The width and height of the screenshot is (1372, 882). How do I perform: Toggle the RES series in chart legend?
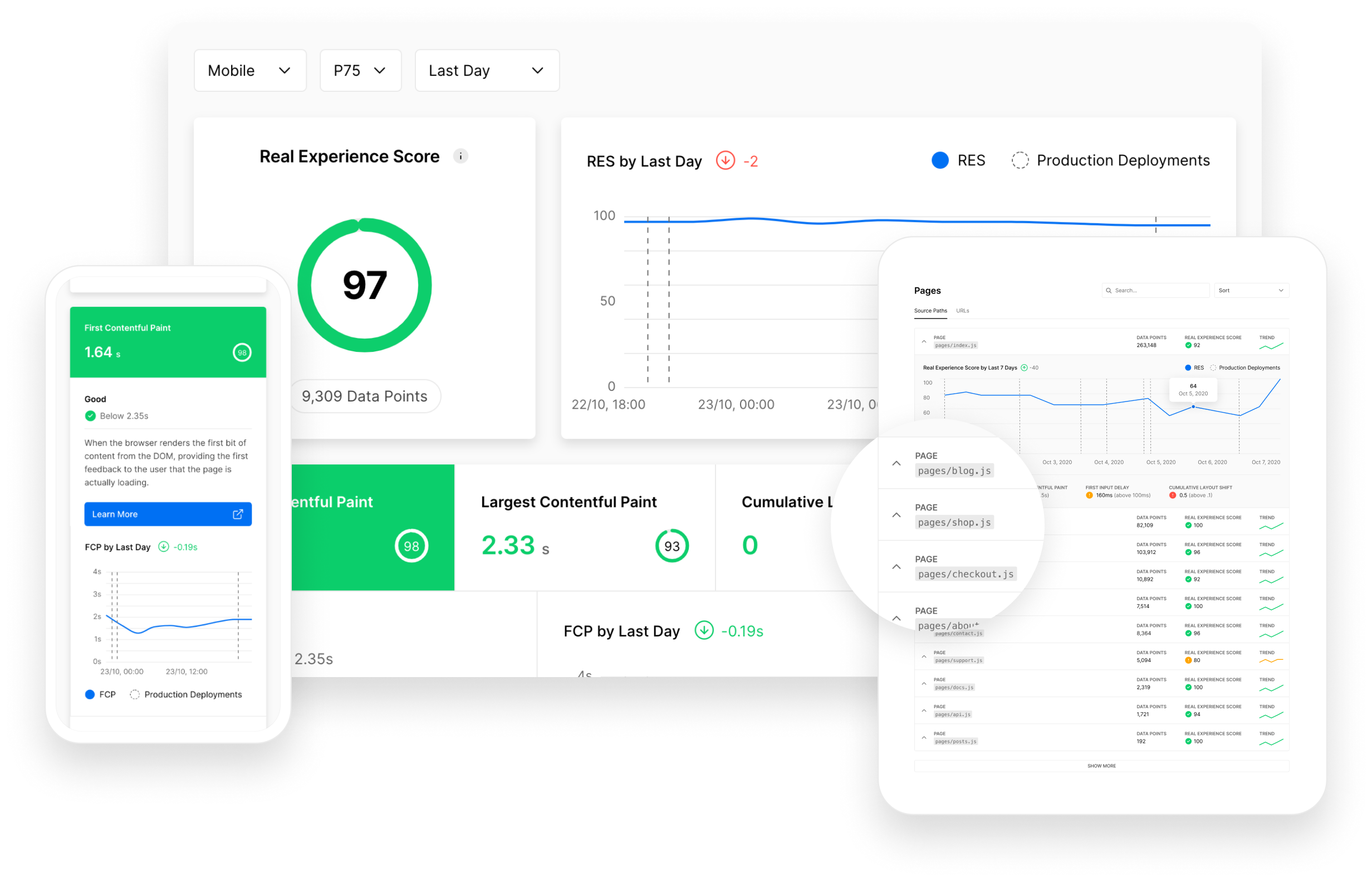tap(958, 160)
